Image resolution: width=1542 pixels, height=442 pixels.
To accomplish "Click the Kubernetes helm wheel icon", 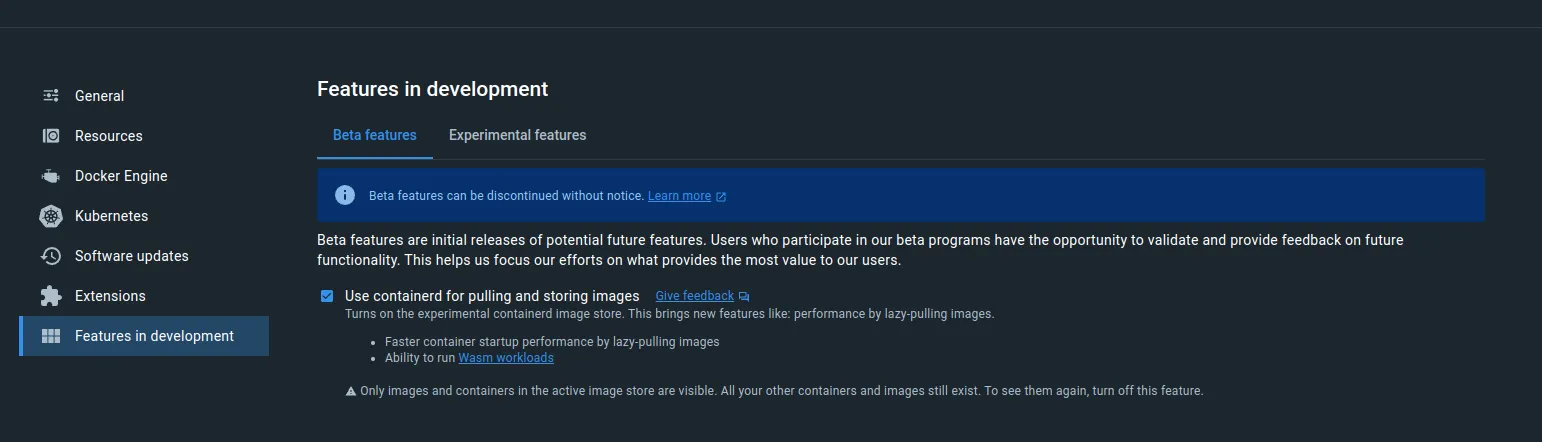I will coord(51,216).
